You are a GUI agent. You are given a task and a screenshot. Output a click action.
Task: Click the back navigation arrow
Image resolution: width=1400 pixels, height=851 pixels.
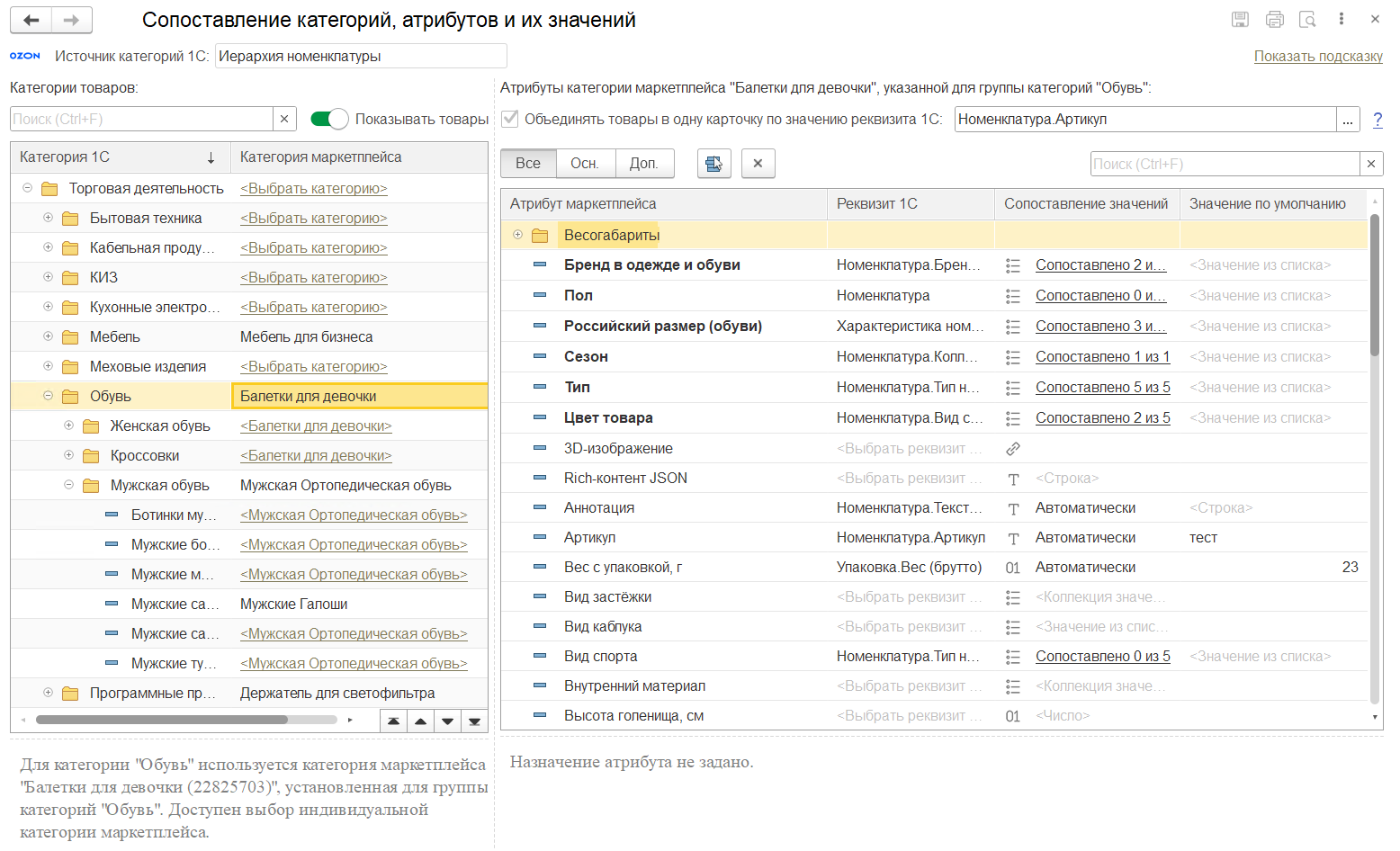click(31, 20)
